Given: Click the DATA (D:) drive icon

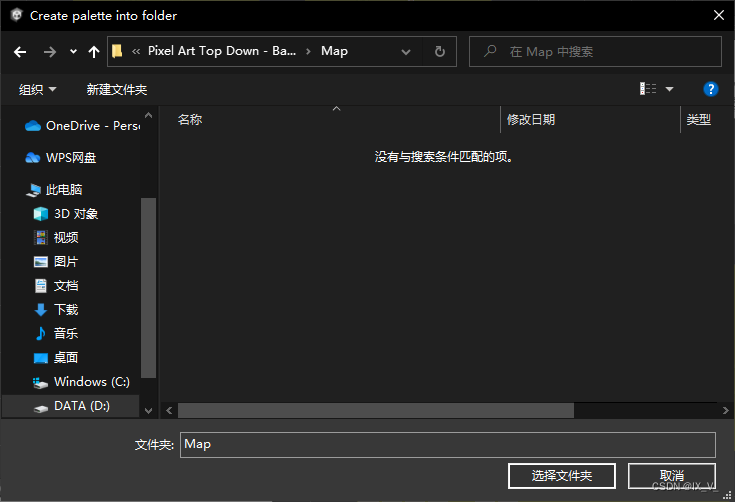Looking at the screenshot, I should tap(41, 408).
